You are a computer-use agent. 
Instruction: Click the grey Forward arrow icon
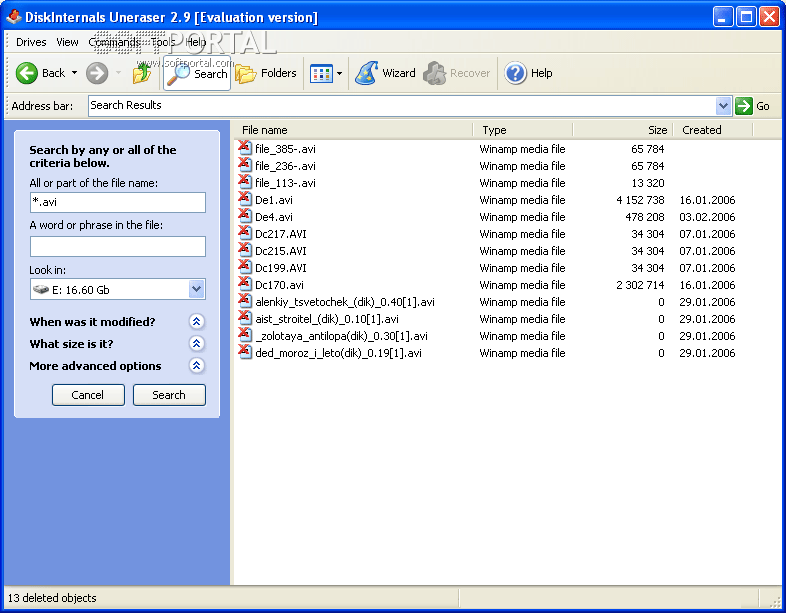pyautogui.click(x=97, y=73)
